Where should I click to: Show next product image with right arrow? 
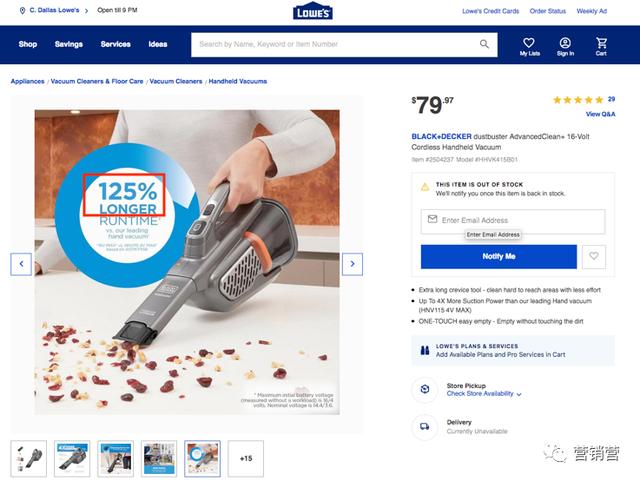point(352,264)
